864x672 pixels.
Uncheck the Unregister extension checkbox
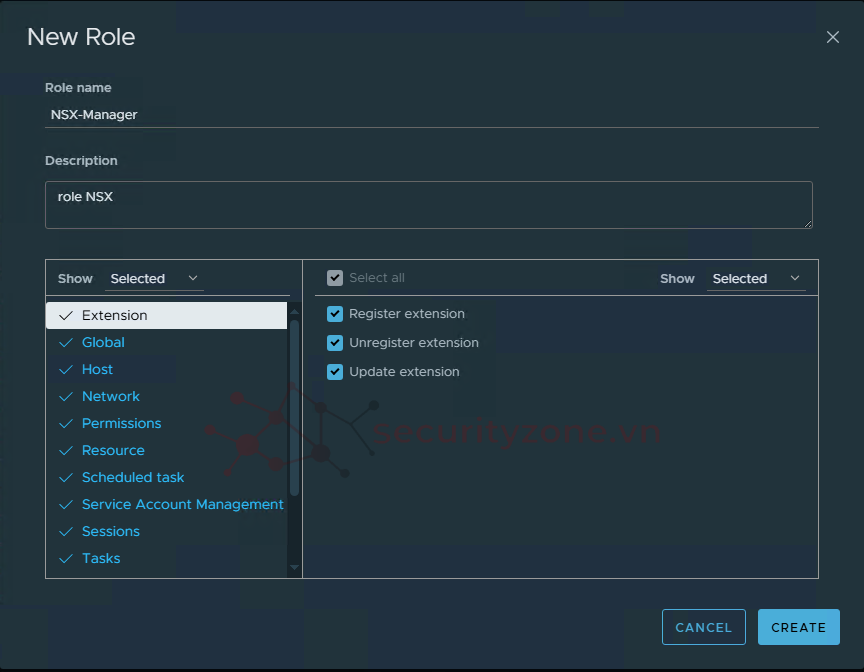(335, 343)
